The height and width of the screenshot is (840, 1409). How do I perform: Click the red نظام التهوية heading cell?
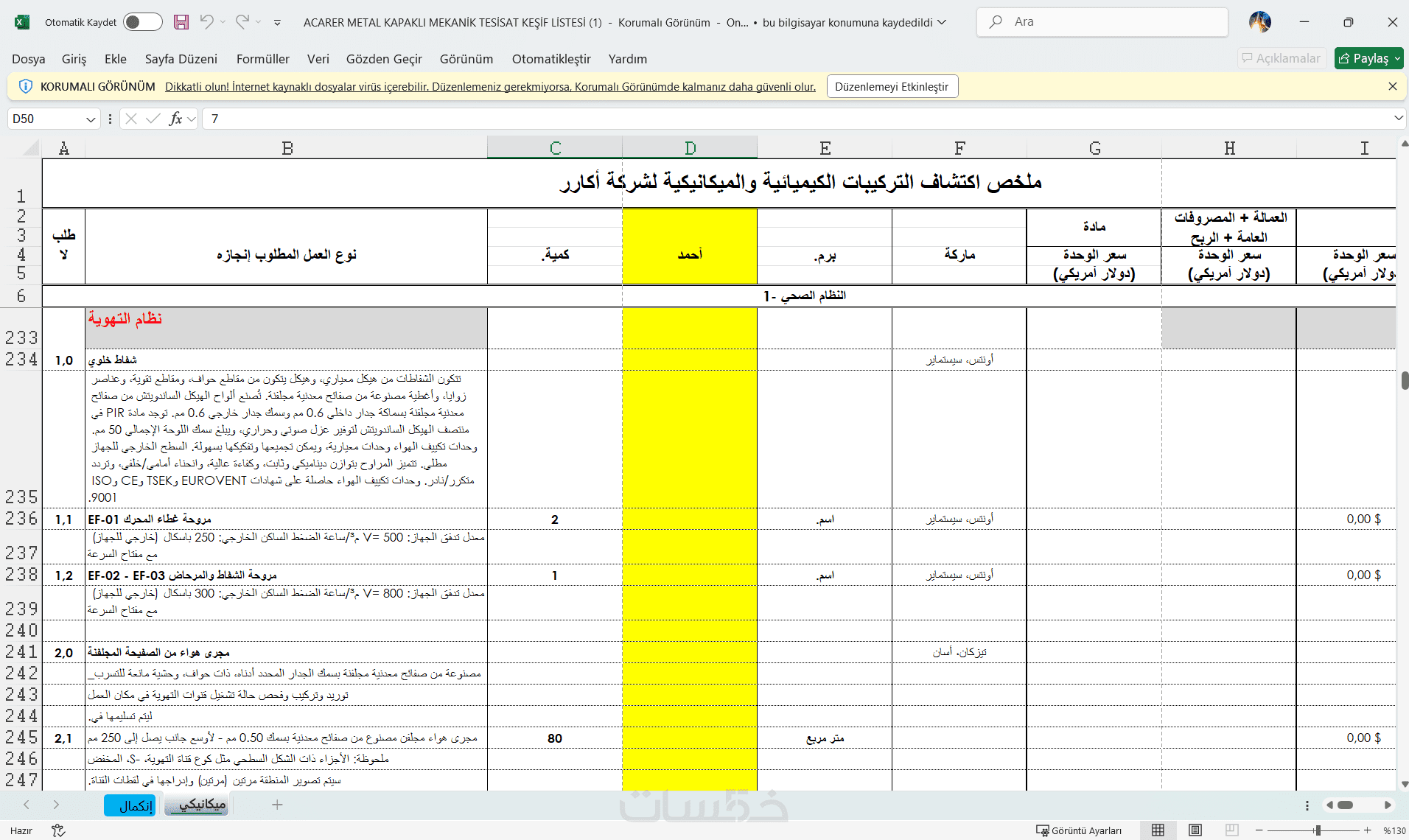(286, 328)
